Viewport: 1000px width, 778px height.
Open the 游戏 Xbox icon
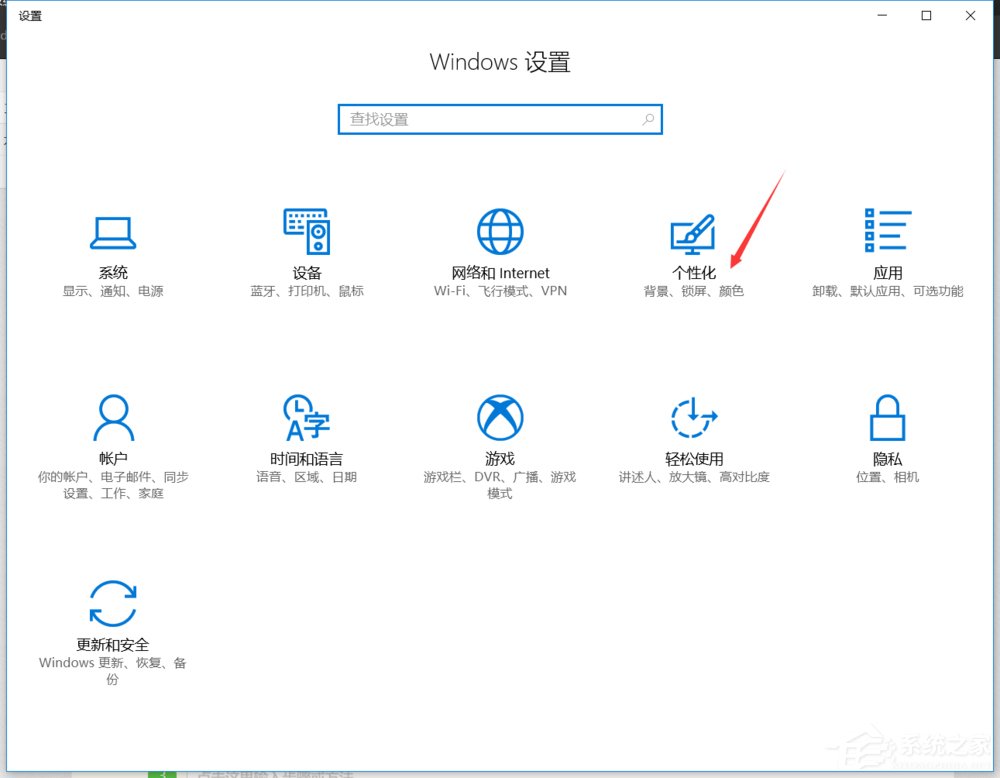500,417
